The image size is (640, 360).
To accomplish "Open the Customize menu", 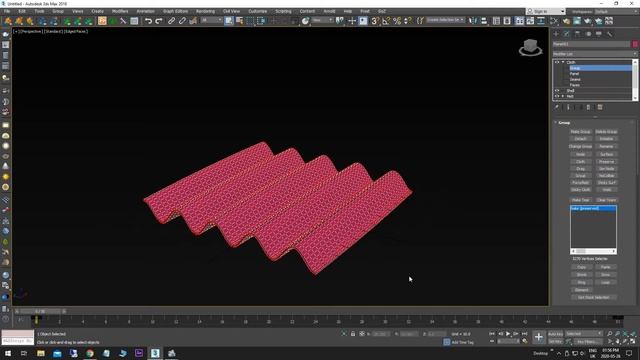I will tap(258, 11).
